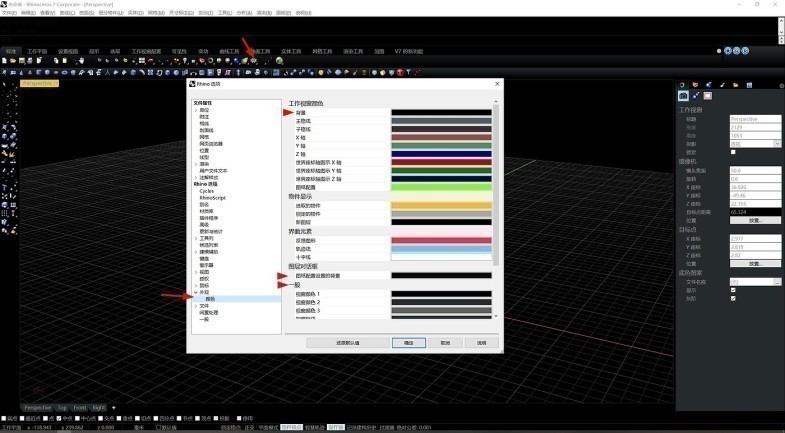Click the Options gear icon in the standard toolbar
This screenshot has width=785, height=433.
point(254,60)
